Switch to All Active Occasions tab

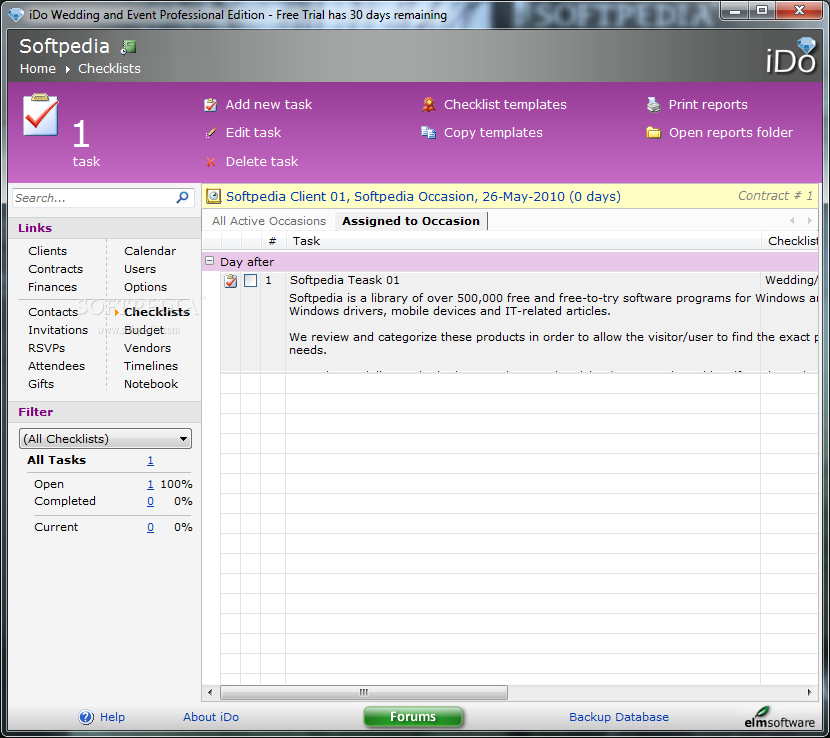[269, 221]
